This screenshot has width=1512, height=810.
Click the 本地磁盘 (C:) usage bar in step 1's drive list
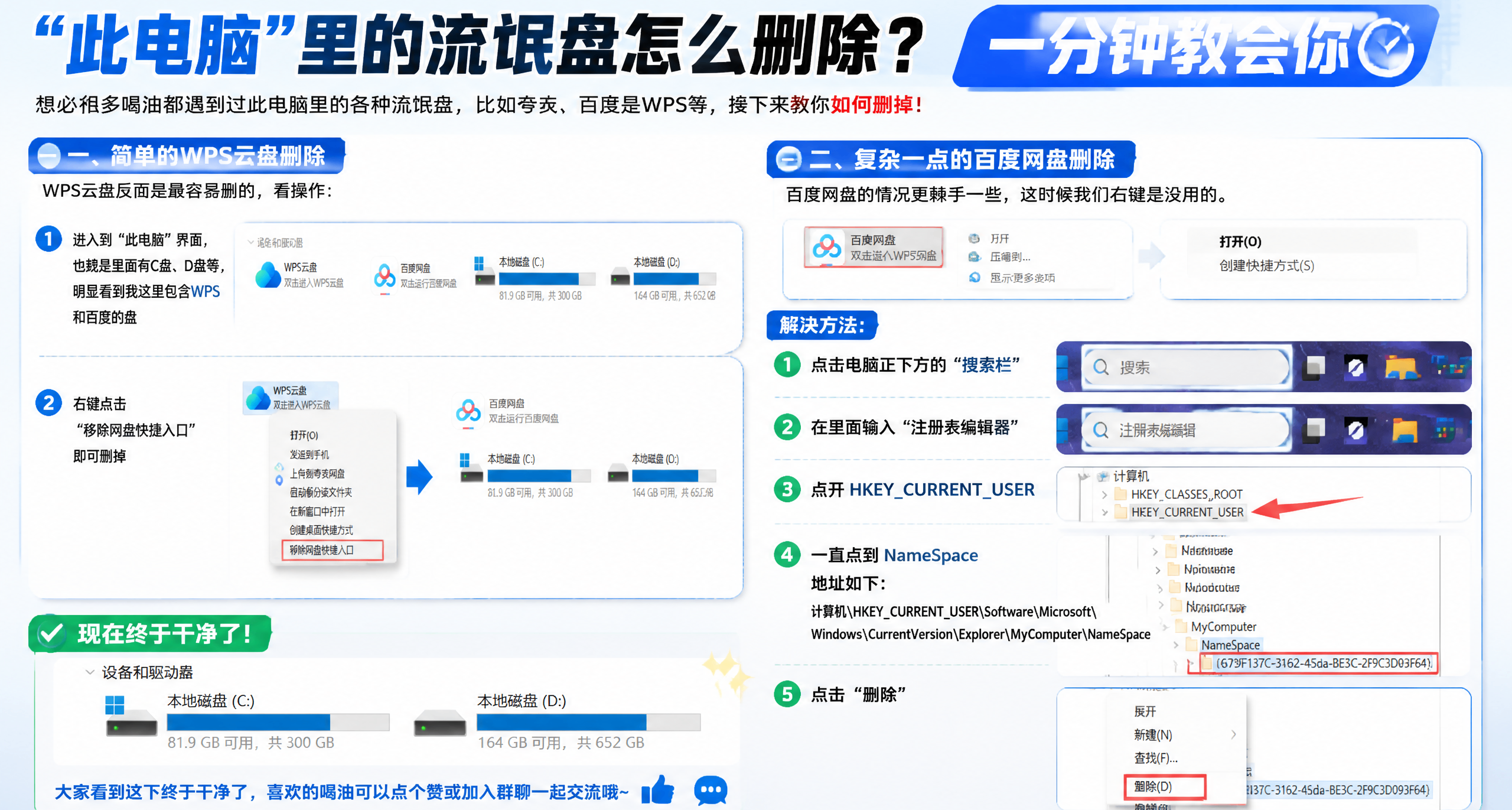[547, 279]
